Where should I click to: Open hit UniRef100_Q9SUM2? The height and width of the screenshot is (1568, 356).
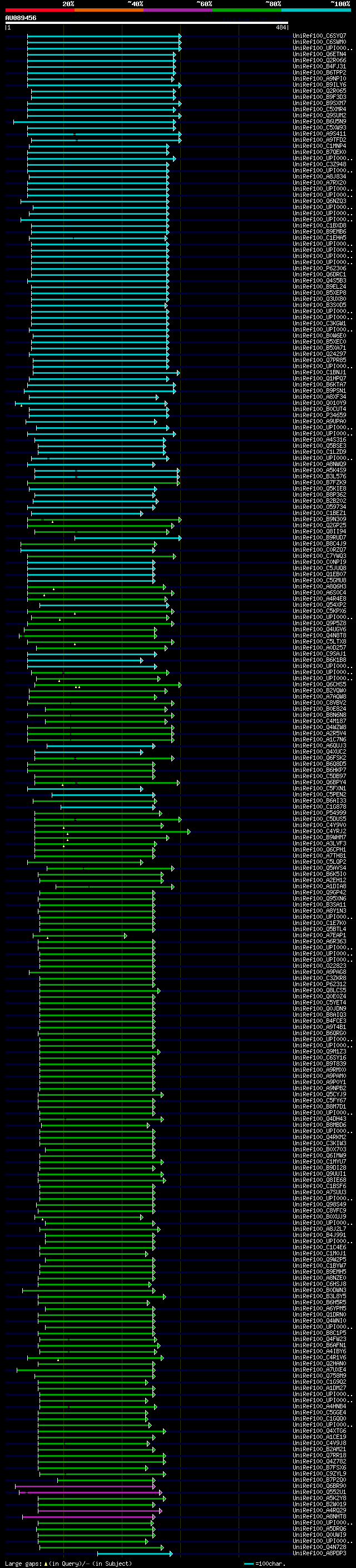319,115
